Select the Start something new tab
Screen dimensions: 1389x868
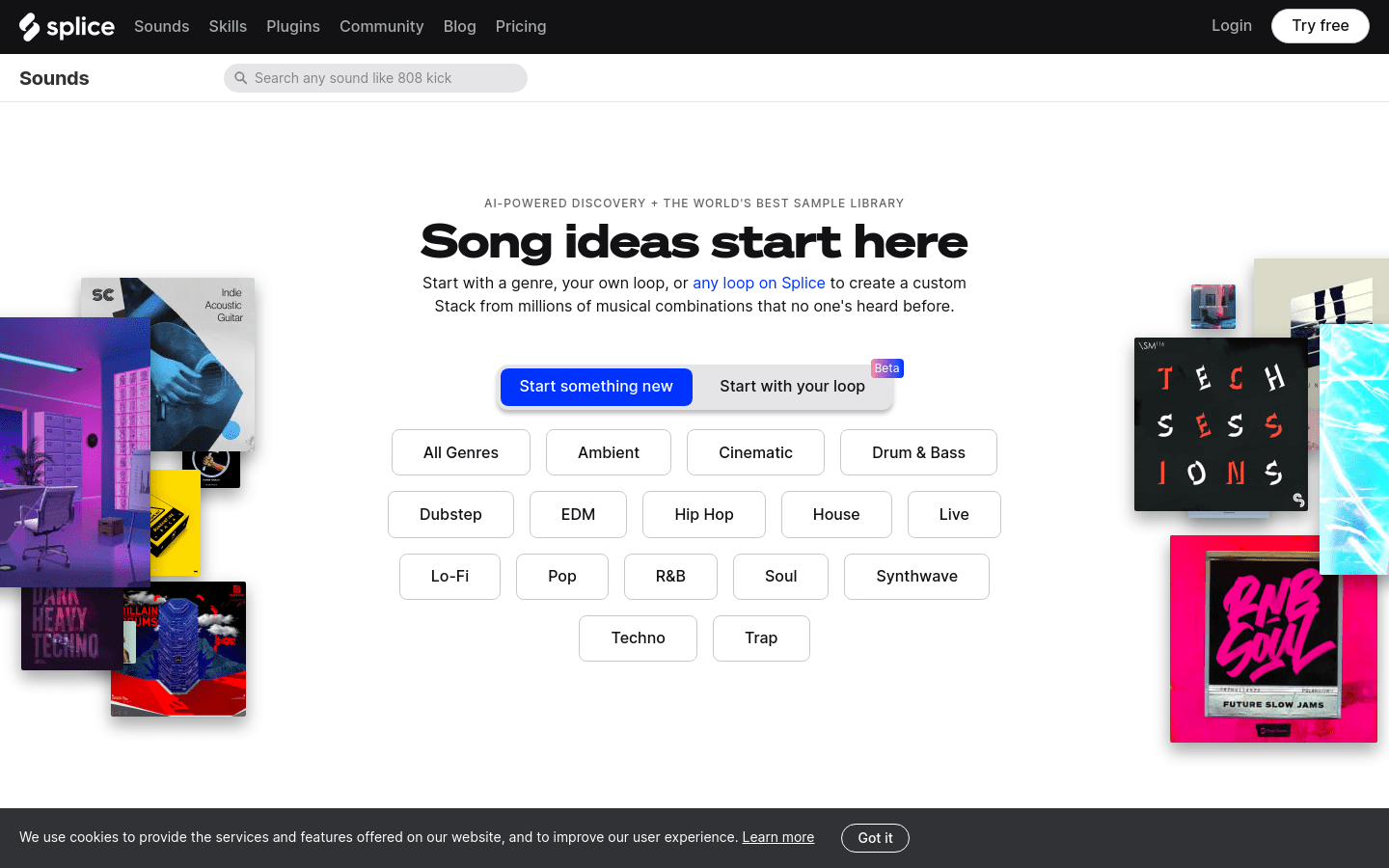596,387
